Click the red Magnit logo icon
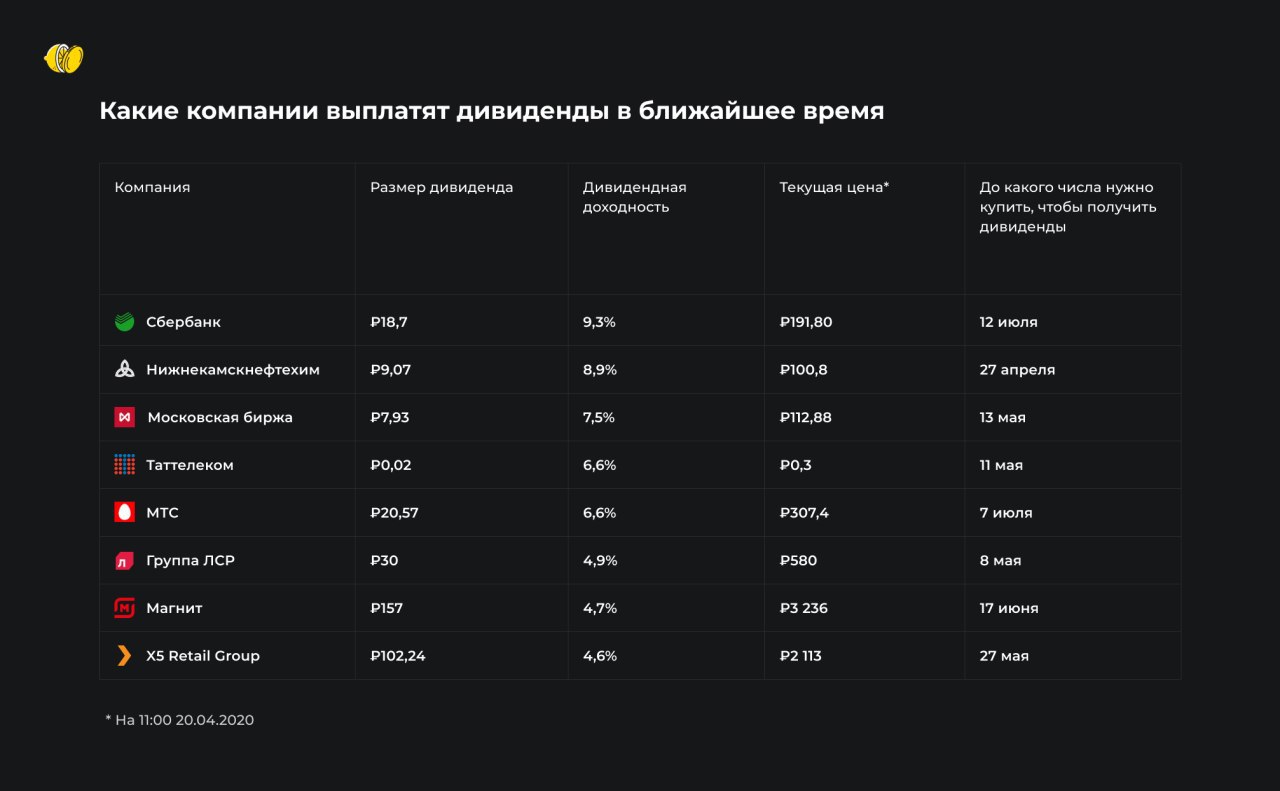Viewport: 1280px width, 791px height. (124, 608)
